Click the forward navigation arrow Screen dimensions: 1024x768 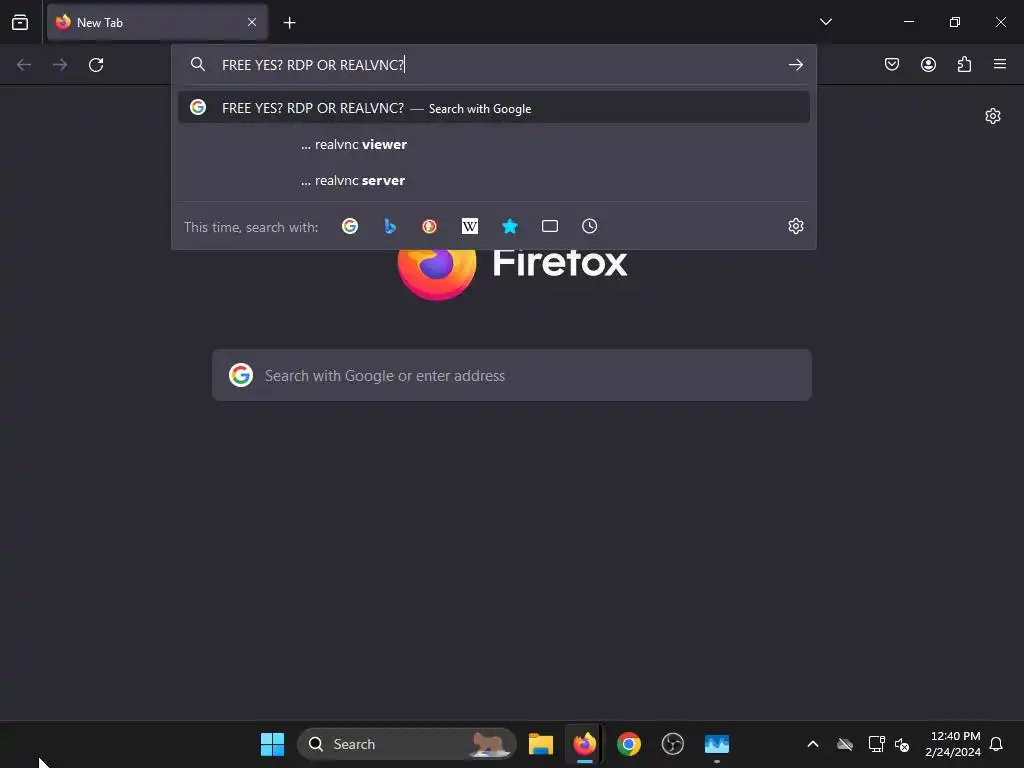coord(60,65)
